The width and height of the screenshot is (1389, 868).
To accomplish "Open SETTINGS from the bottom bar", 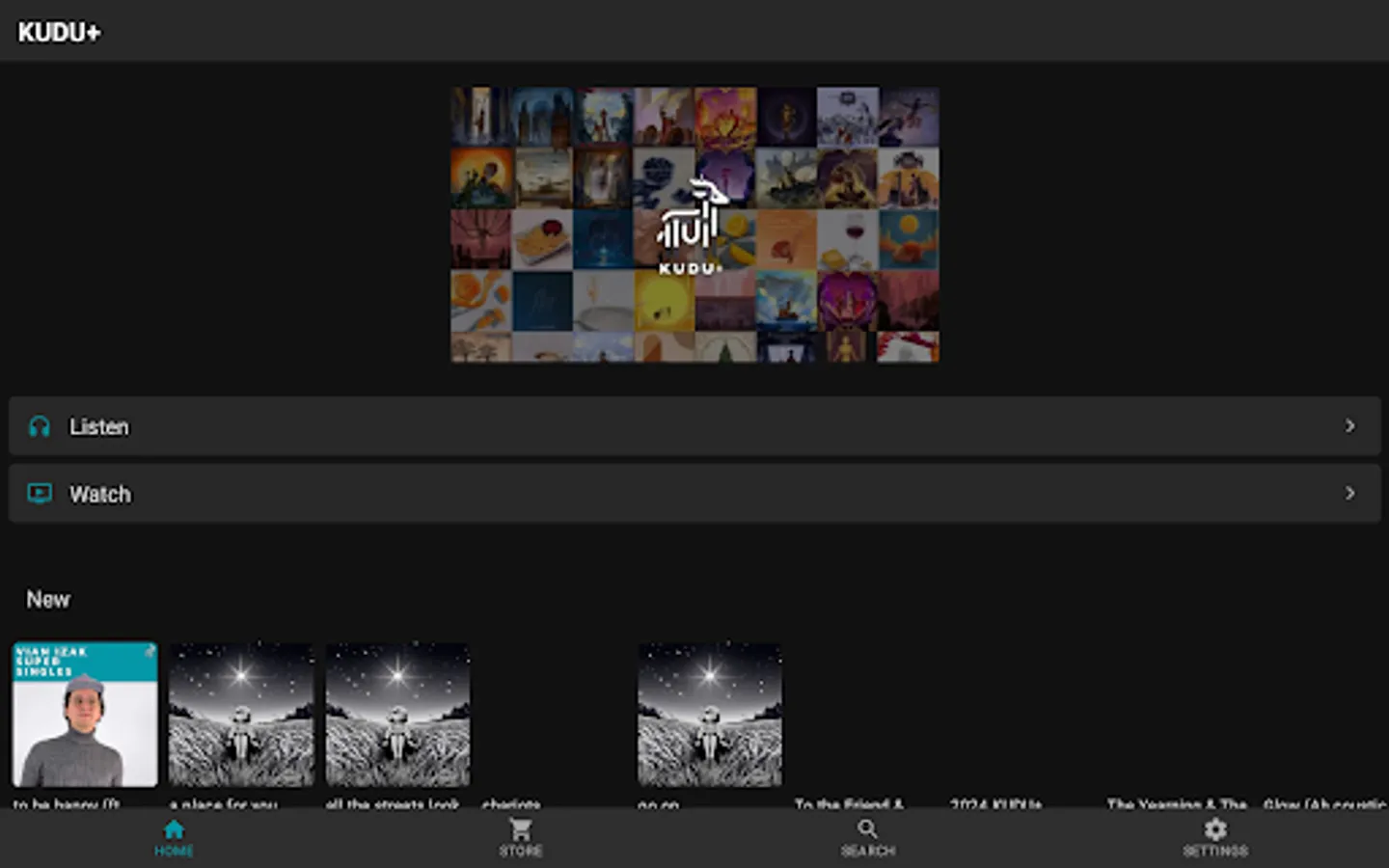I will click(x=1214, y=837).
